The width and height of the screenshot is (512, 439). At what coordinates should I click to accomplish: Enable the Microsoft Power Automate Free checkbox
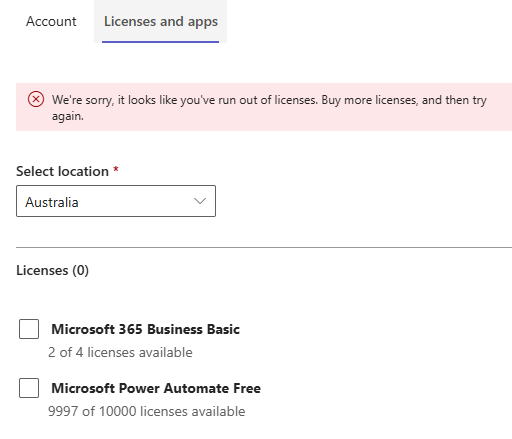(x=29, y=388)
